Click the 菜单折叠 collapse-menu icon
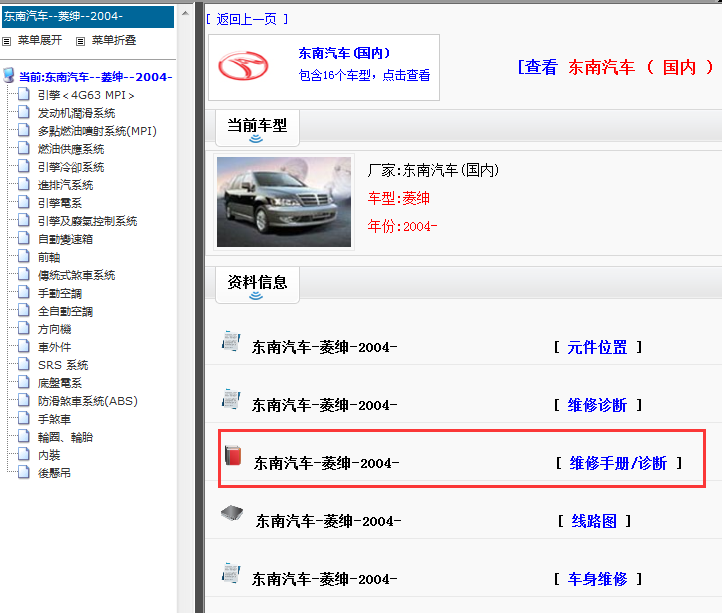The height and width of the screenshot is (613, 722). (80, 41)
